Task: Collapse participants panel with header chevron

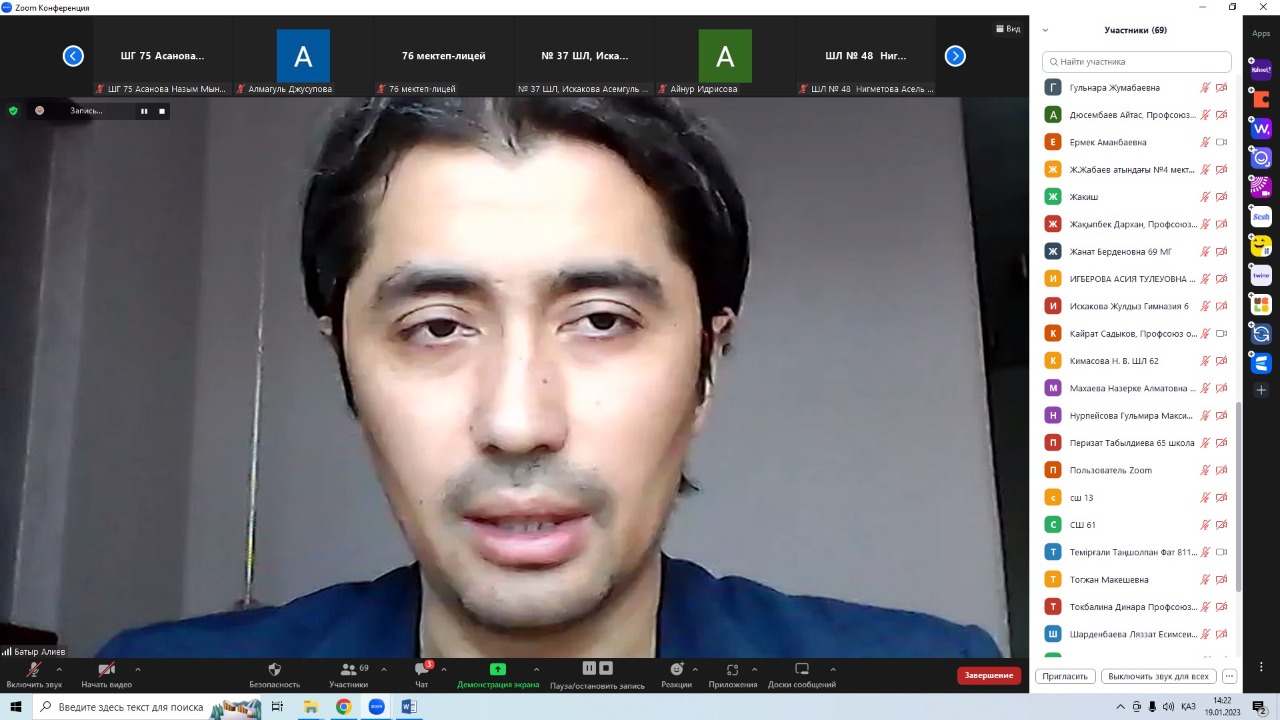Action: coord(1045,30)
